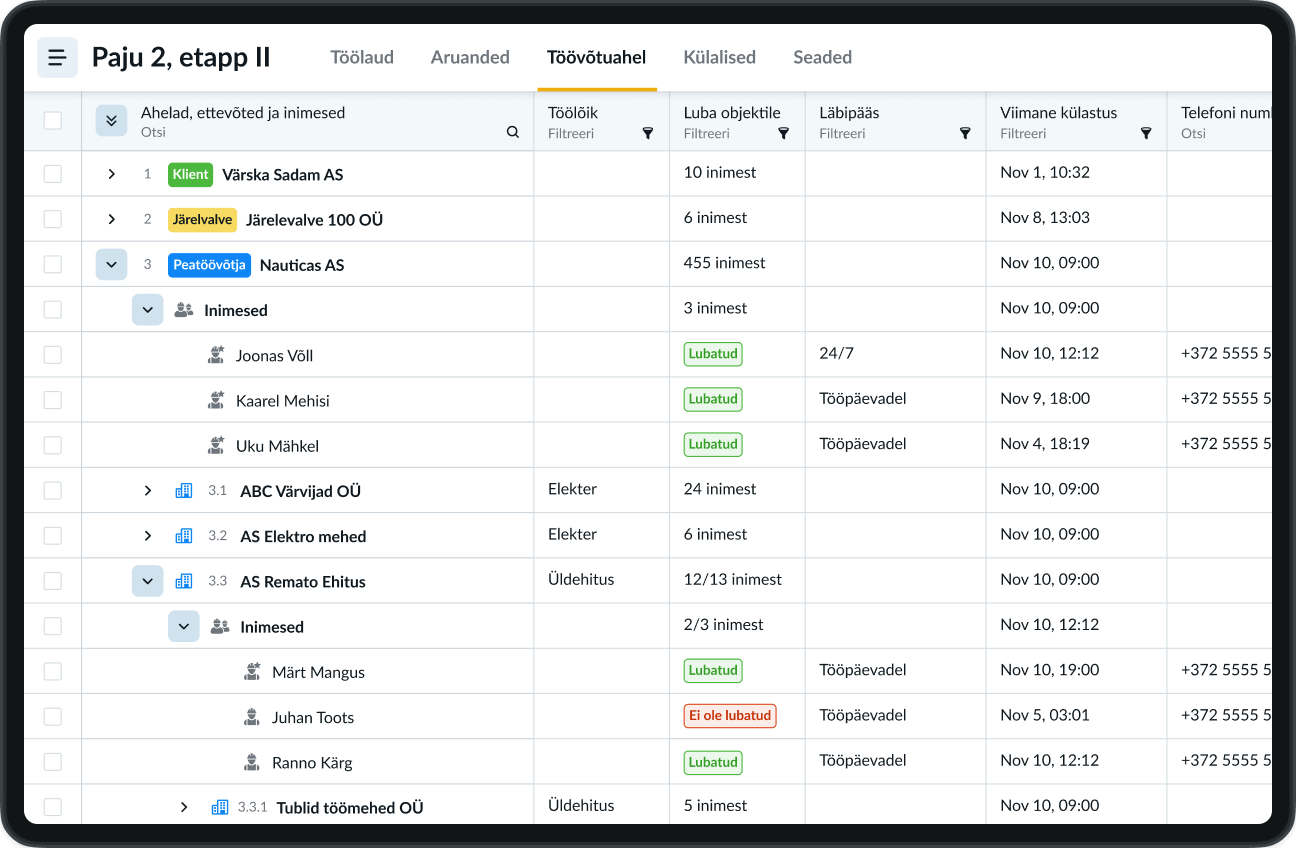Click the worker icon next to Märt Mangus

point(252,672)
